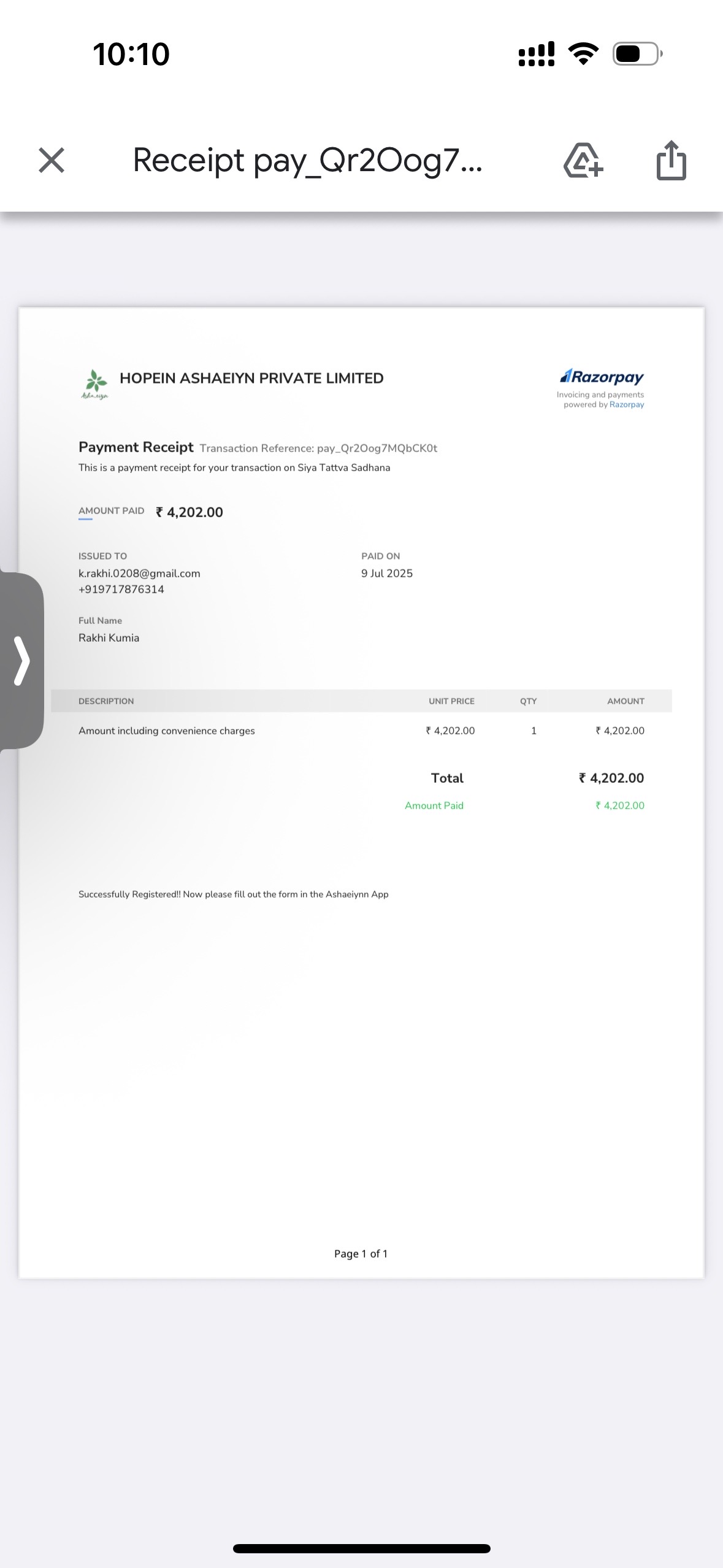The width and height of the screenshot is (723, 1568).
Task: Tap the battery status icon
Action: (638, 54)
